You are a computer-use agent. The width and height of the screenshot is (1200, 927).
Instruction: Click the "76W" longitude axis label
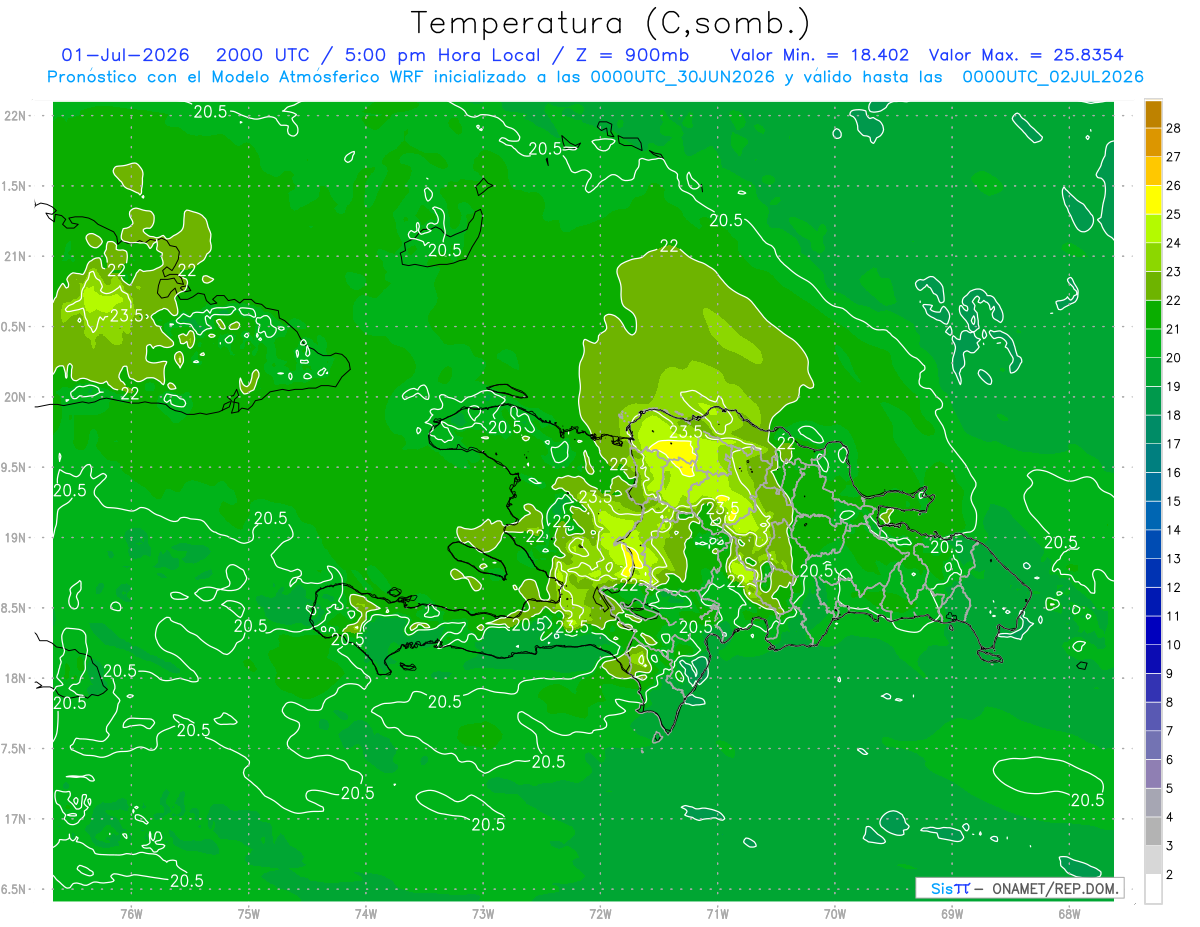(131, 913)
